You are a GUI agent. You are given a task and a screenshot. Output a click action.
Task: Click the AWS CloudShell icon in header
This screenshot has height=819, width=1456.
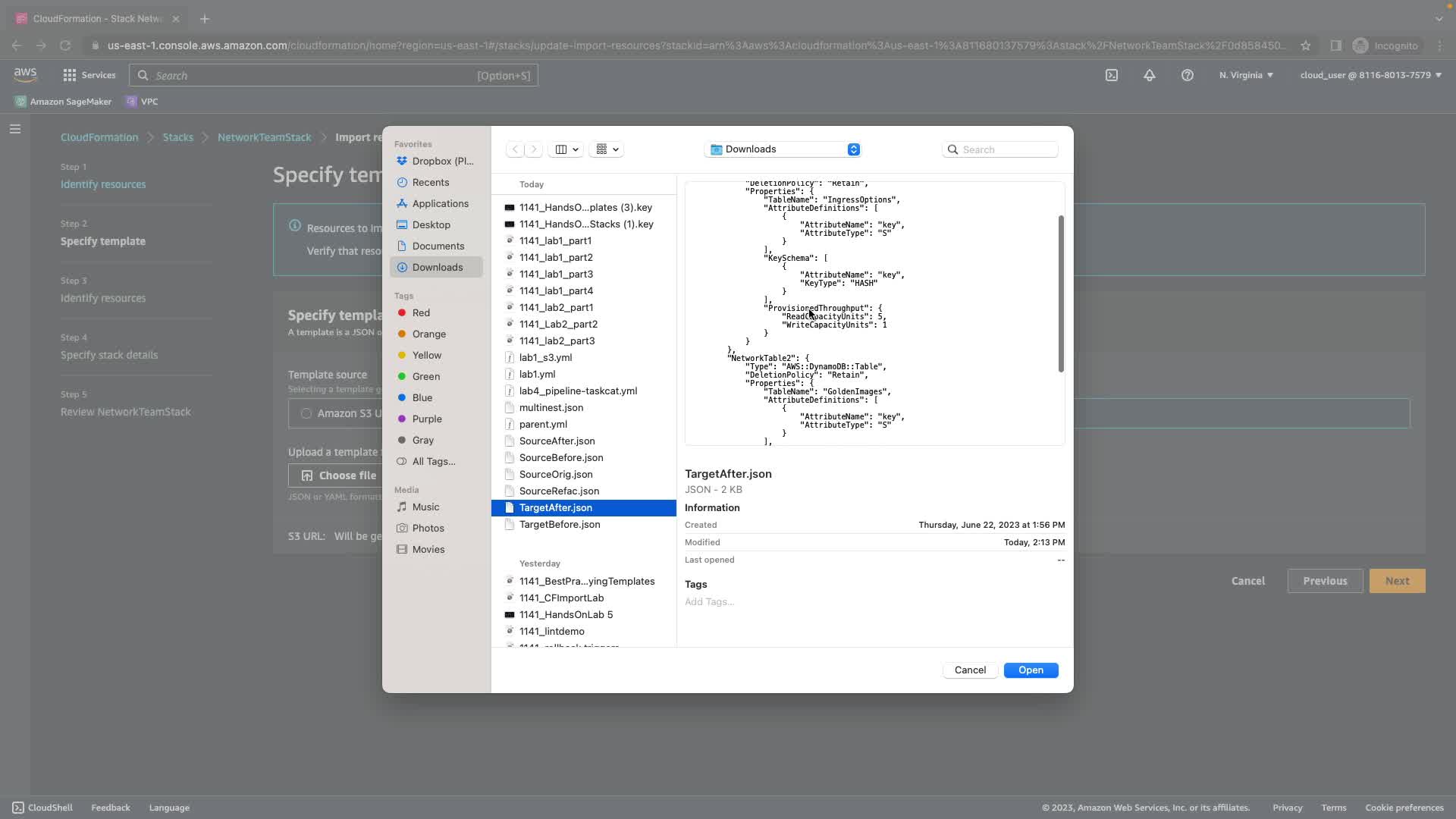point(1111,75)
